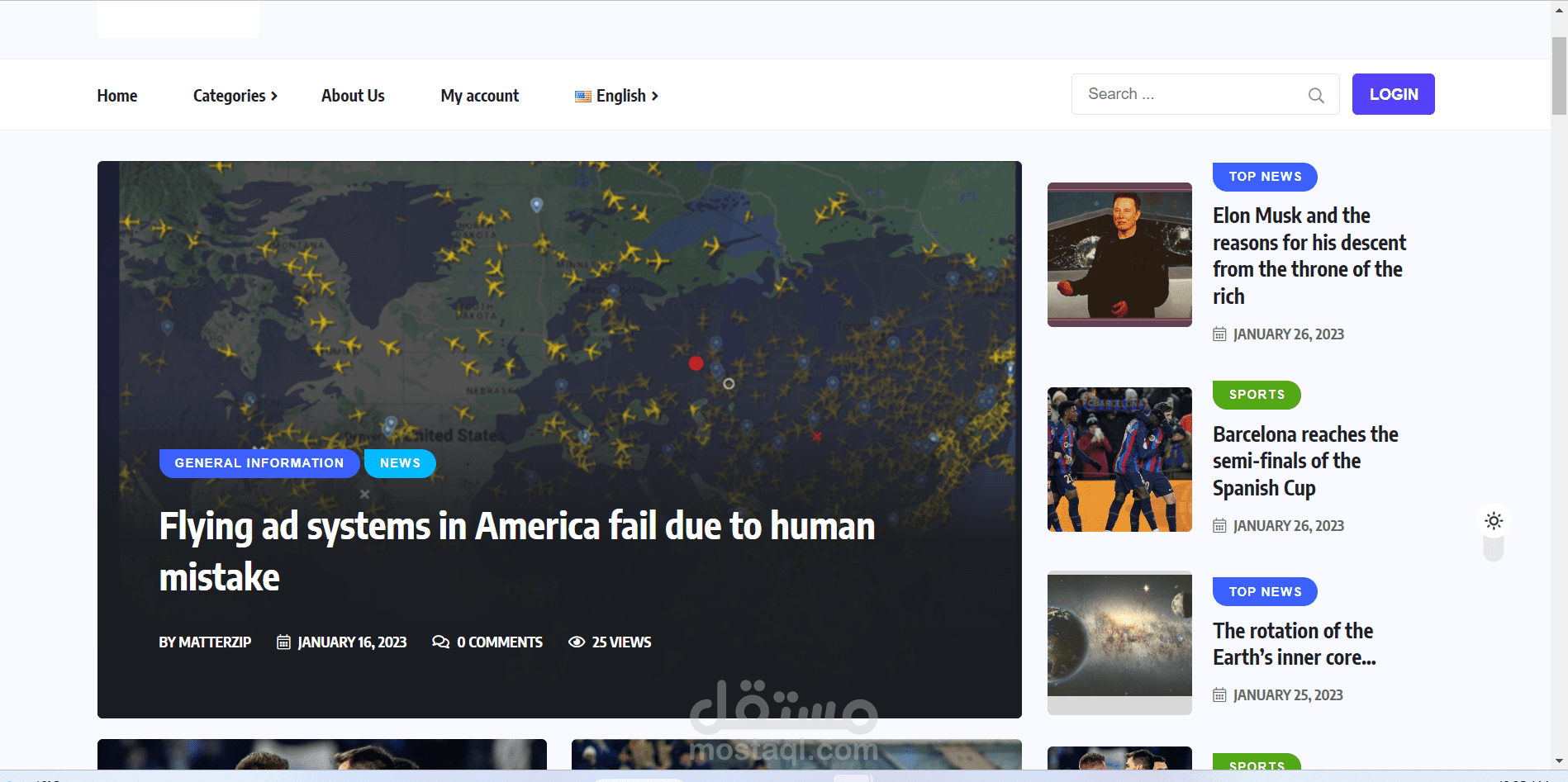Click the scrollbar up arrow
This screenshot has width=1568, height=782.
(x=1559, y=10)
